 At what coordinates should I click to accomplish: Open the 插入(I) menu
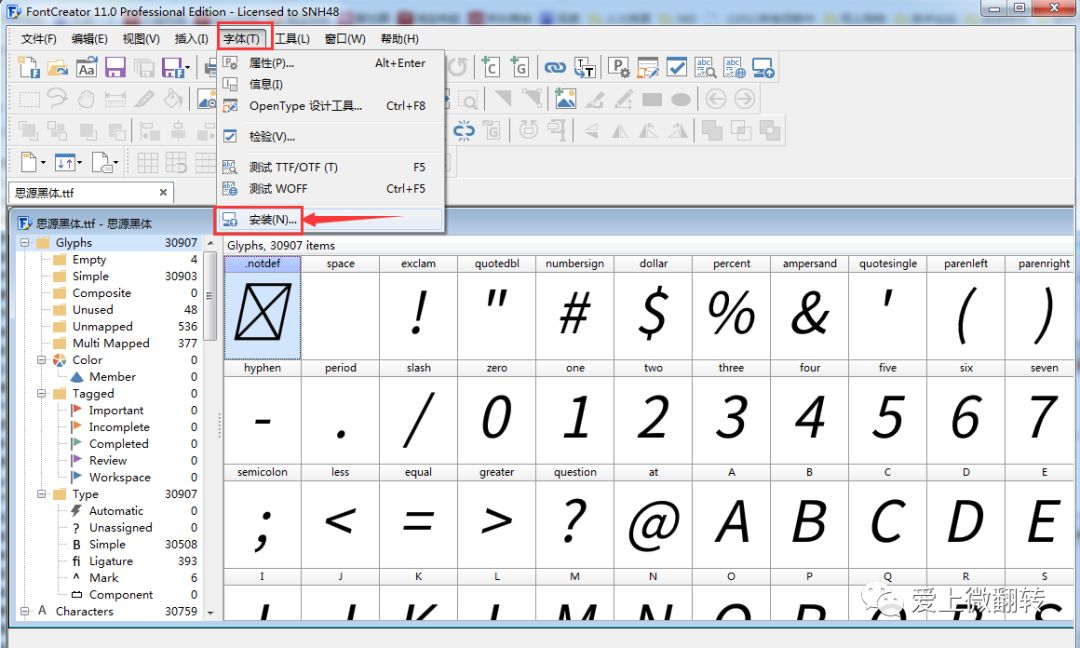click(191, 39)
